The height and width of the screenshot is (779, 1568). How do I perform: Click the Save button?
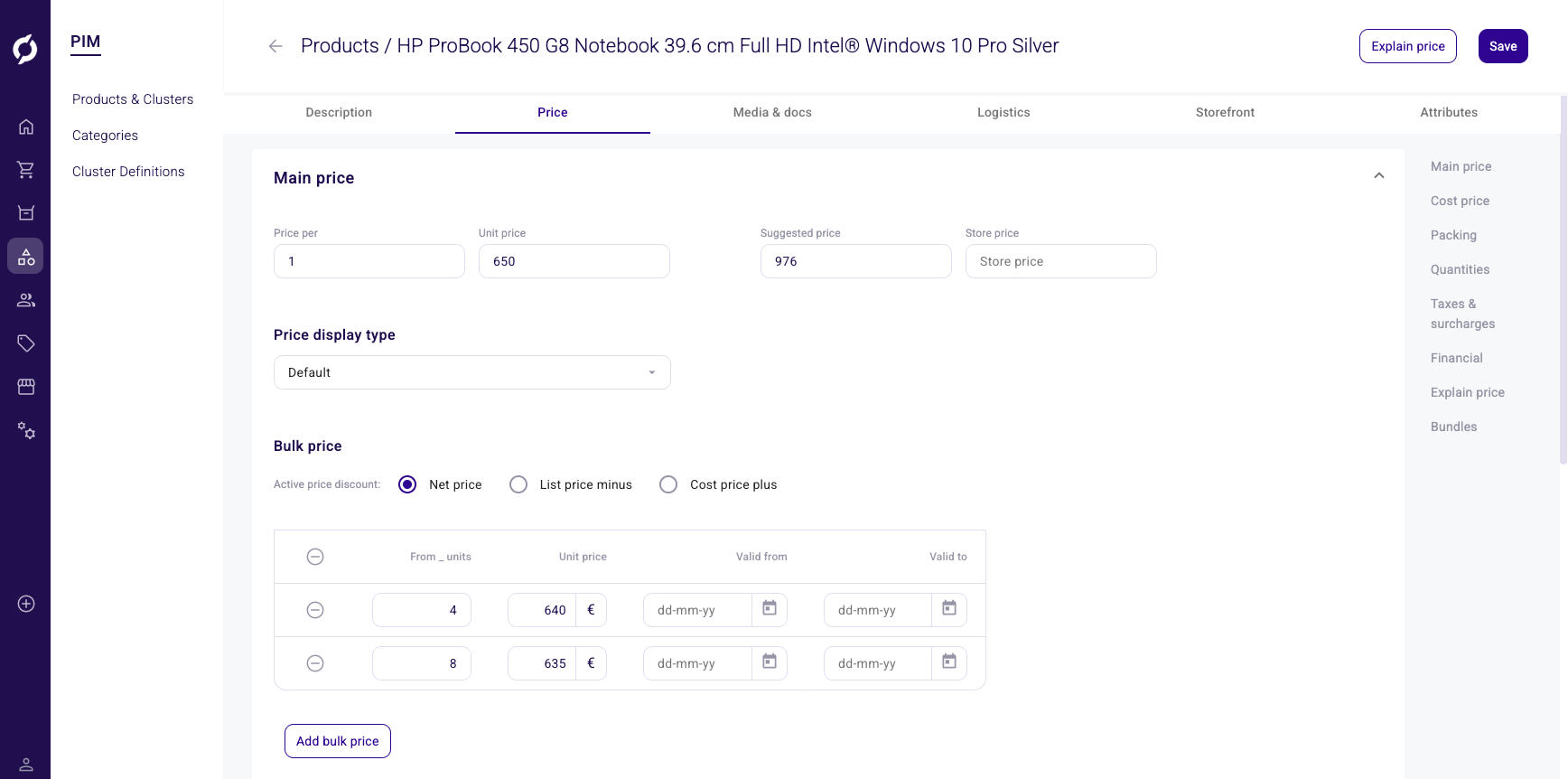click(1503, 46)
